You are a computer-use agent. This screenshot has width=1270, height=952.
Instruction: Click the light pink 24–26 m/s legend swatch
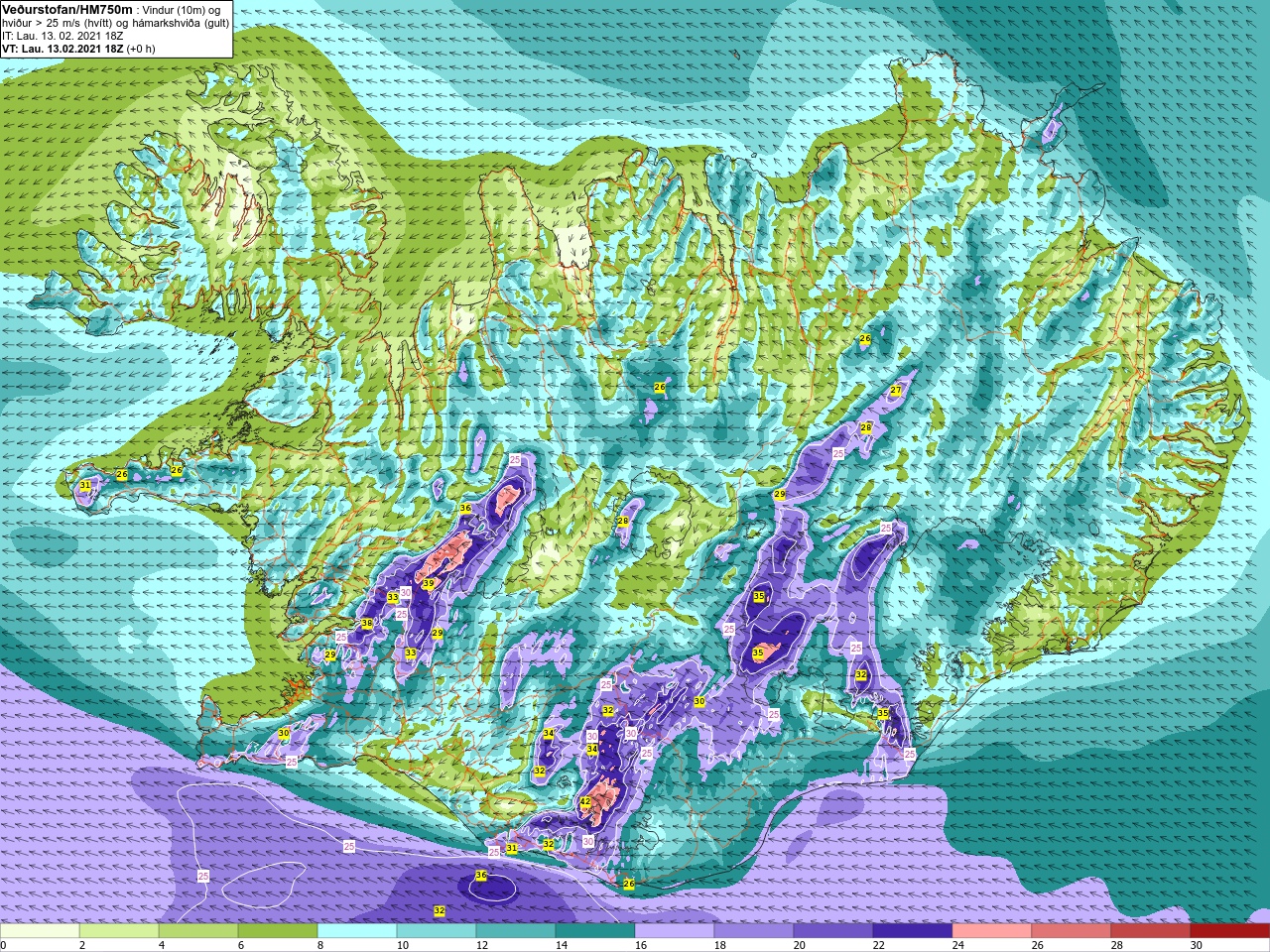click(x=992, y=931)
